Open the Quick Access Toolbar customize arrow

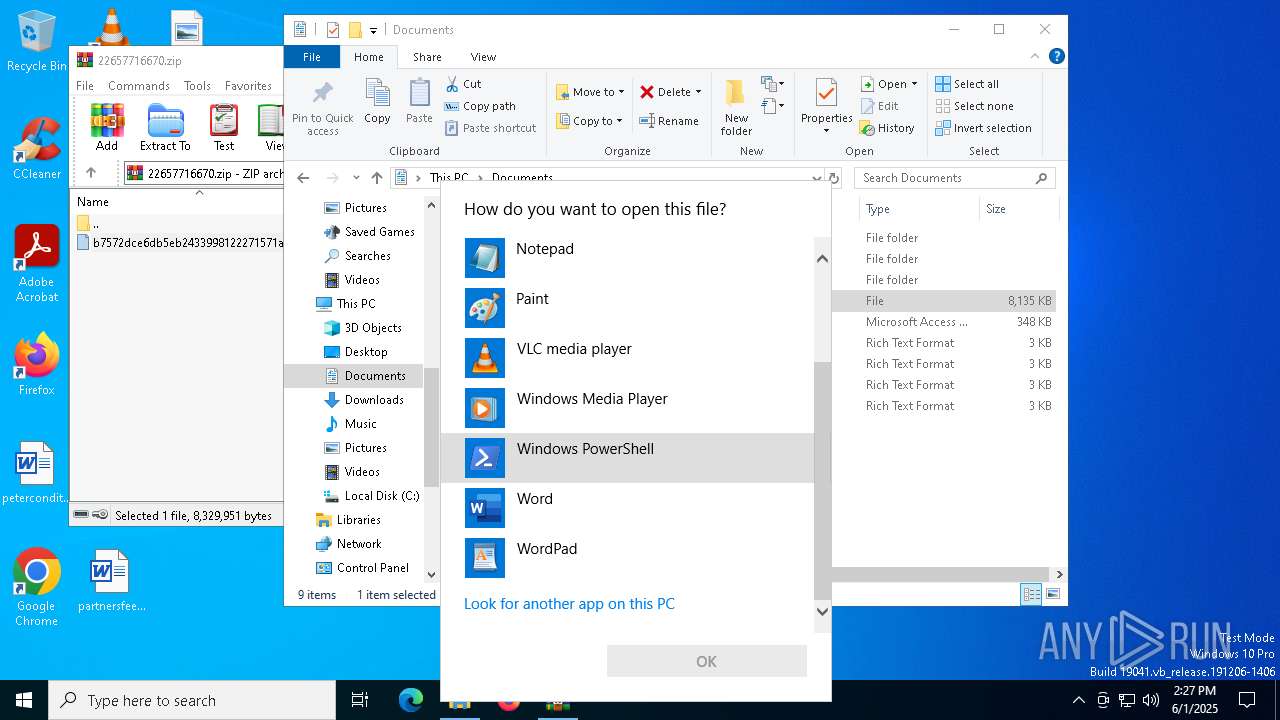[x=373, y=30]
